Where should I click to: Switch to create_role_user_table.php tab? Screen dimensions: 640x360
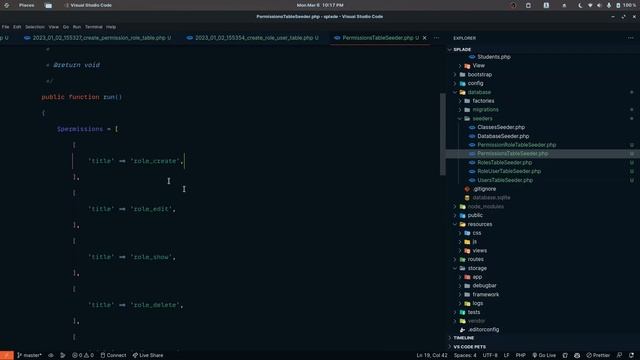click(253, 38)
